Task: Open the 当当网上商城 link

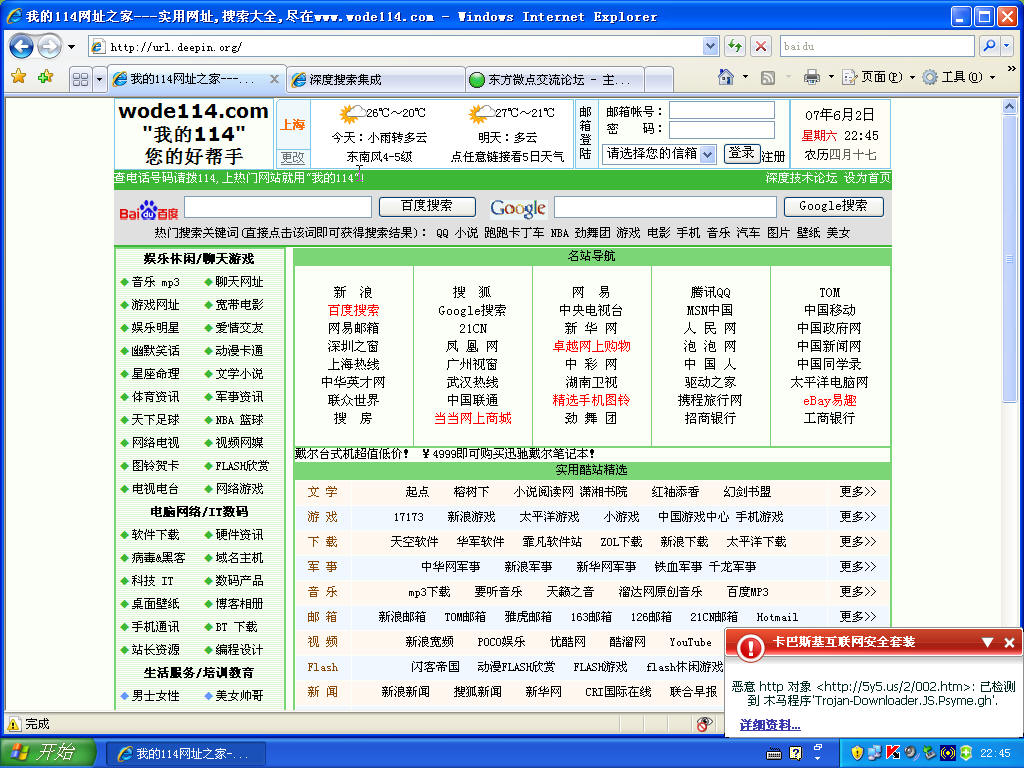Action: point(473,418)
